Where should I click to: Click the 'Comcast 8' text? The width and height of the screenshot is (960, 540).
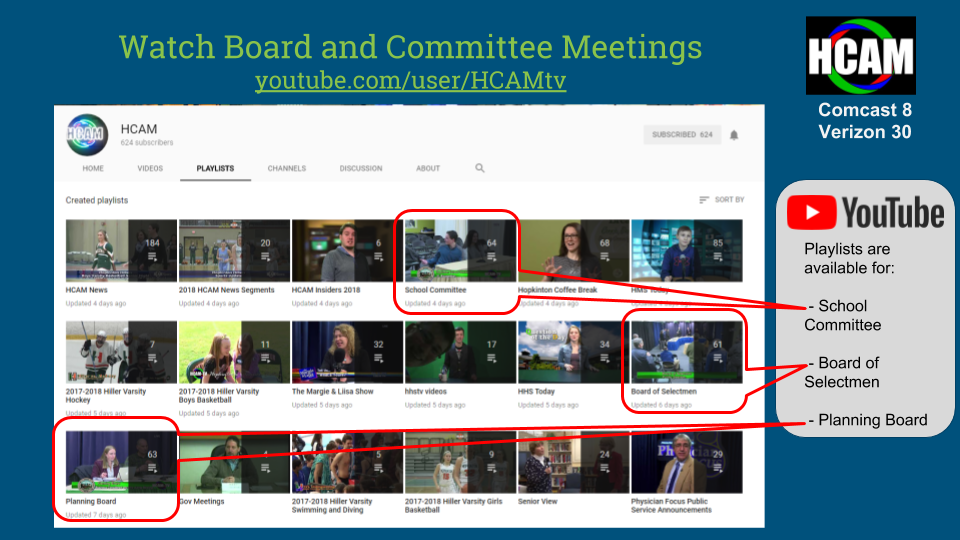pos(865,110)
